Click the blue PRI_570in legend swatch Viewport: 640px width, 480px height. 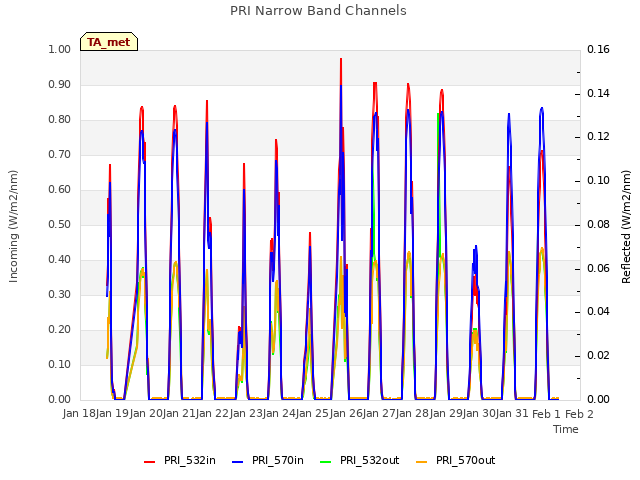coord(238,462)
